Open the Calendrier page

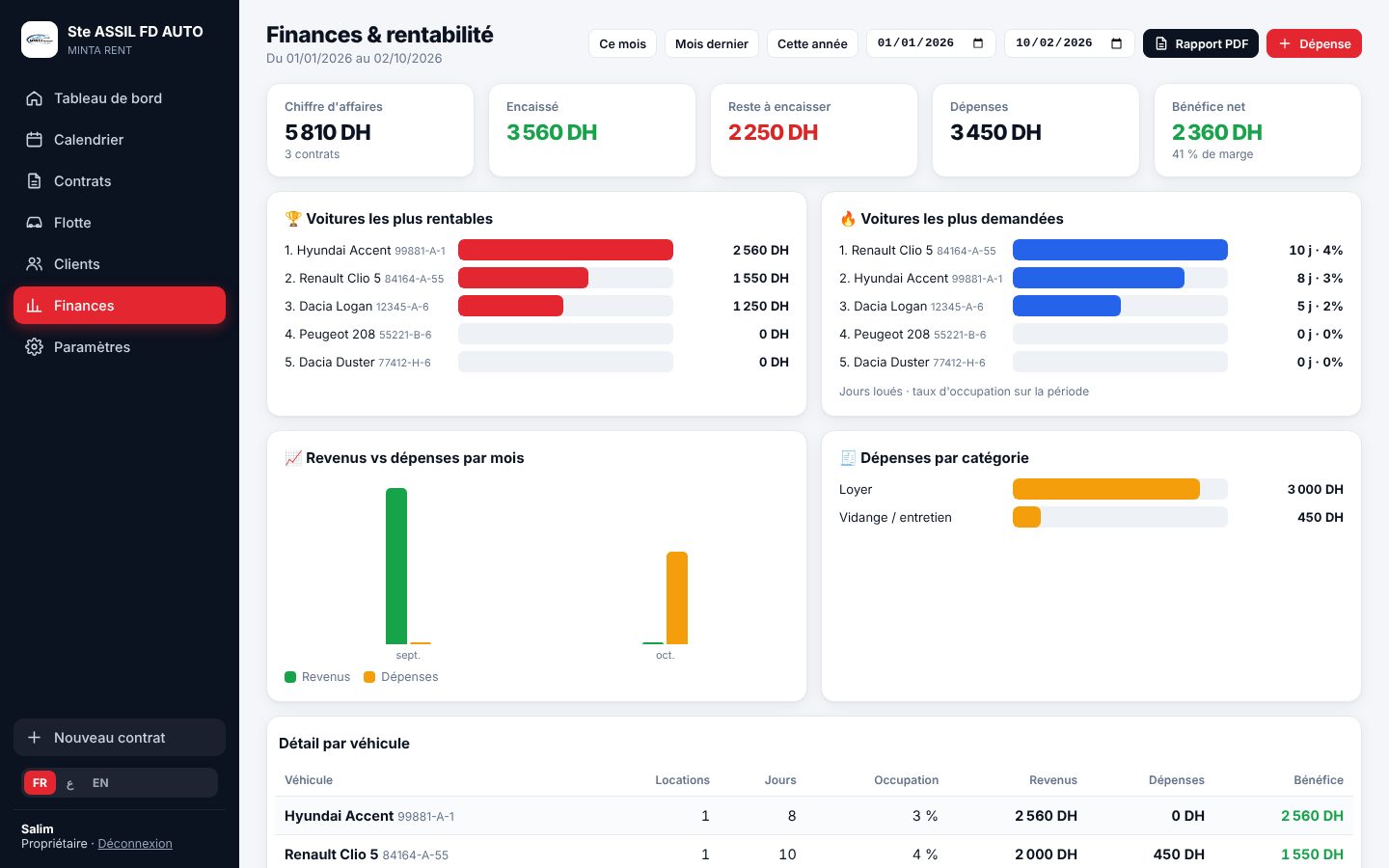(120, 140)
